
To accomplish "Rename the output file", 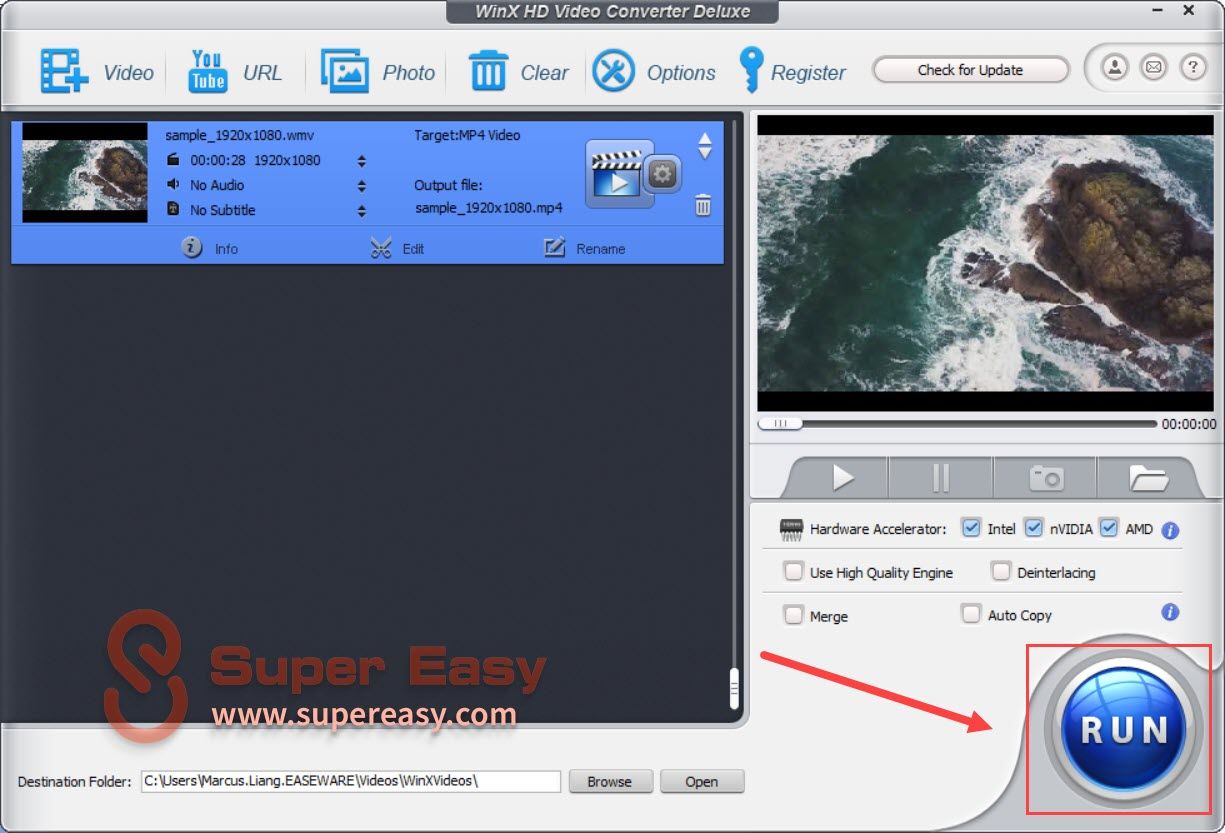I will coord(585,248).
